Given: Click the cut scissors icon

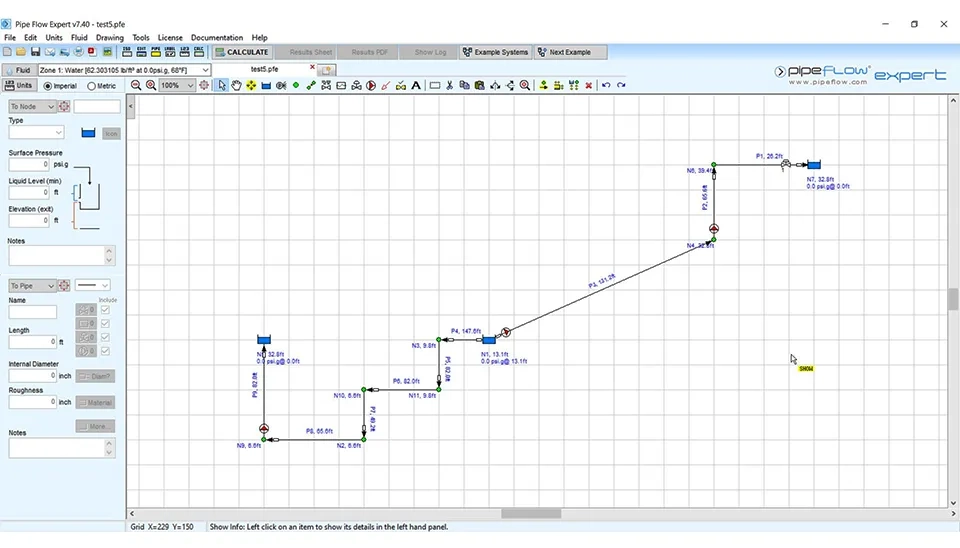Looking at the screenshot, I should pos(450,86).
